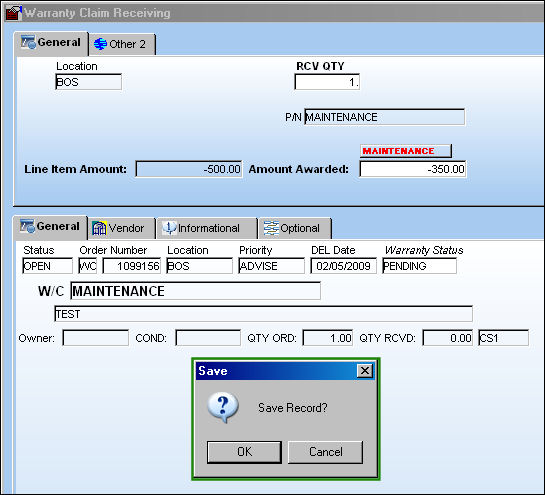Click the Order Number field 1099156
This screenshot has width=545, height=495.
132,266
